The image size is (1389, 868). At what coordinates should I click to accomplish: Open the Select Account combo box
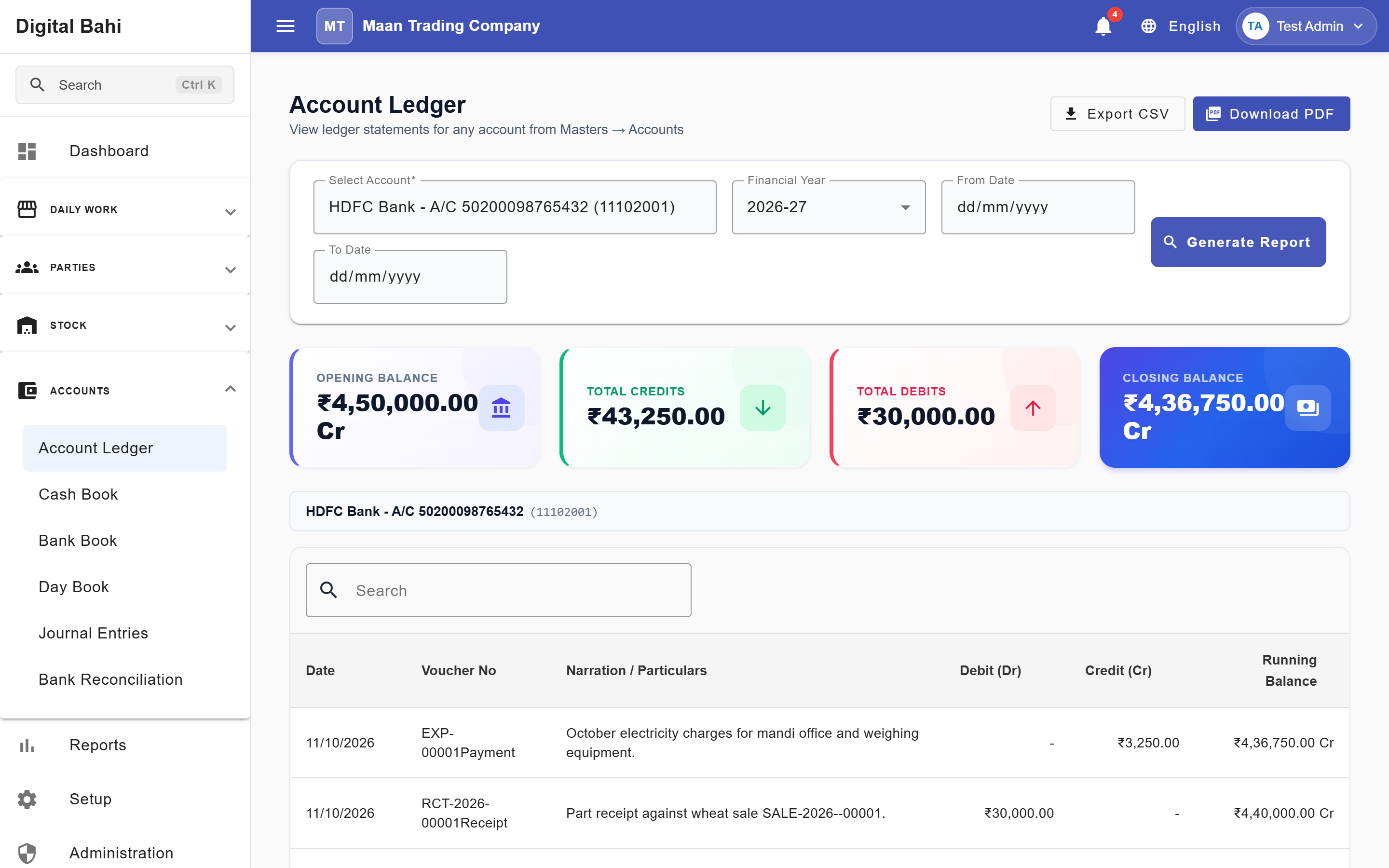tap(514, 207)
